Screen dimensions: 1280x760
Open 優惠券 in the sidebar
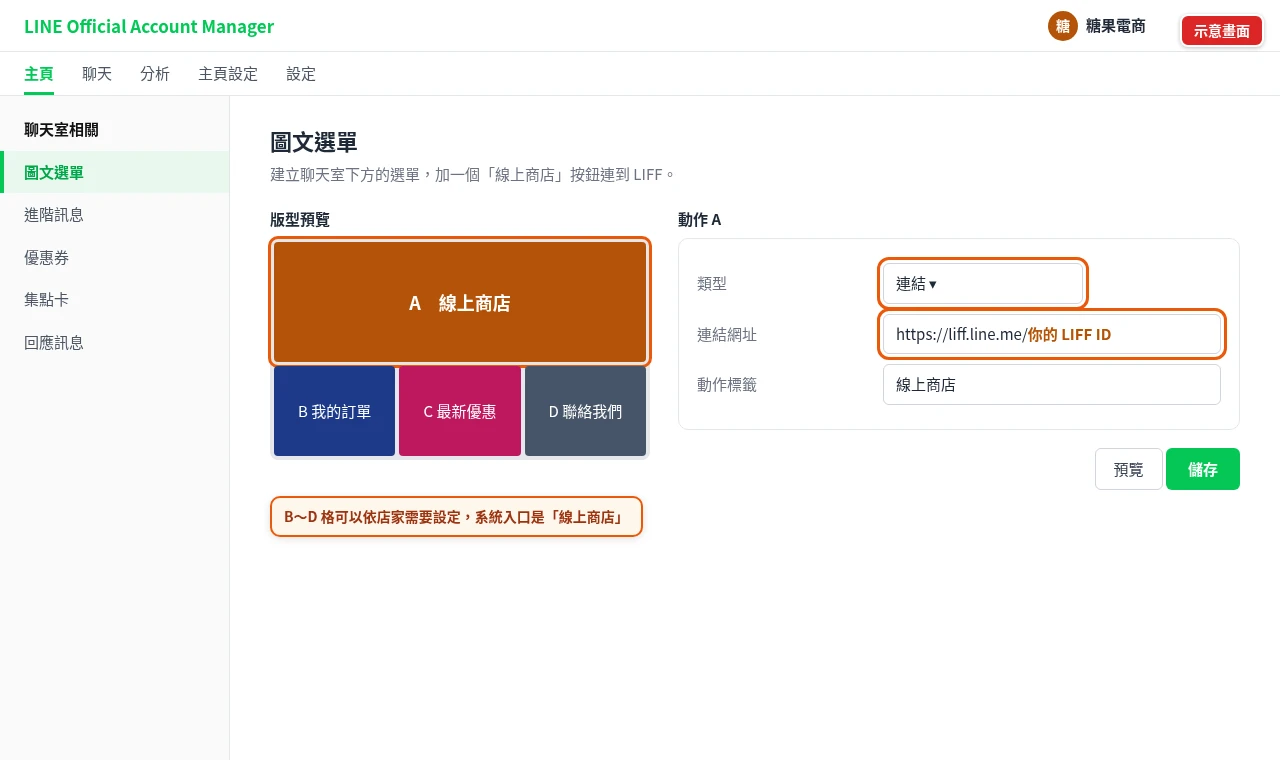[115, 257]
